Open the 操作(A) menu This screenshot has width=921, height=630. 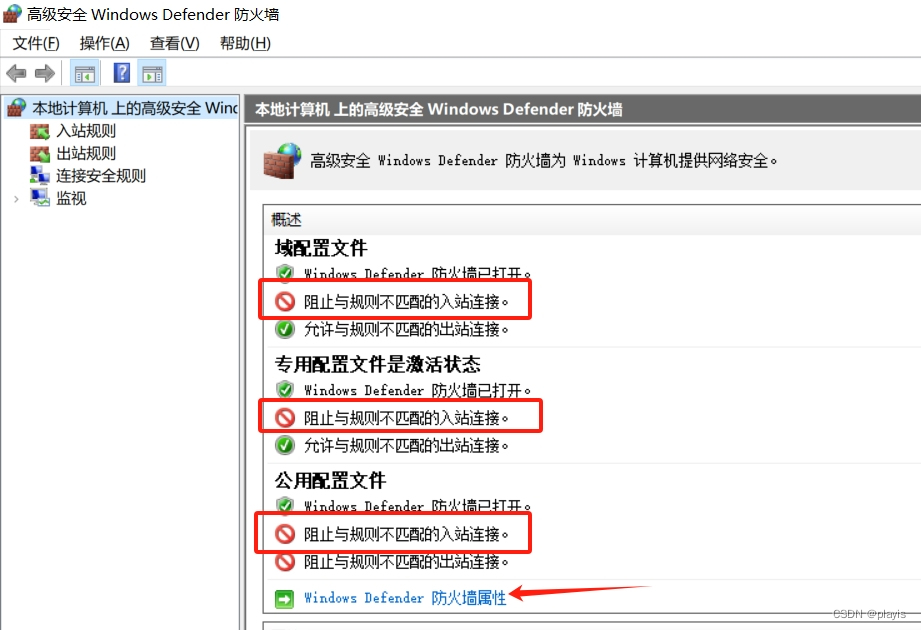click(x=105, y=43)
